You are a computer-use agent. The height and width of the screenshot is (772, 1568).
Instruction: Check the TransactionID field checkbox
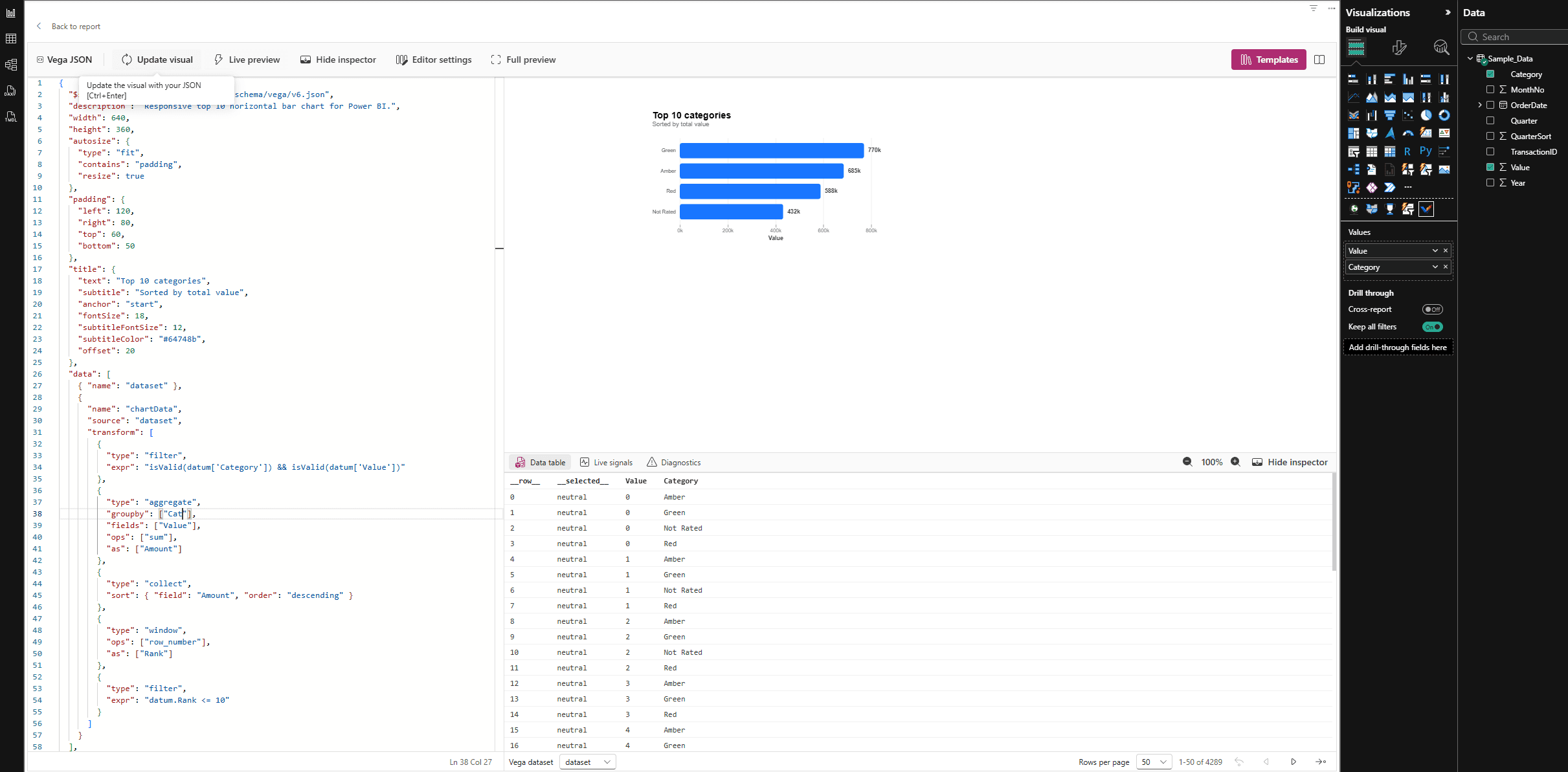point(1490,152)
